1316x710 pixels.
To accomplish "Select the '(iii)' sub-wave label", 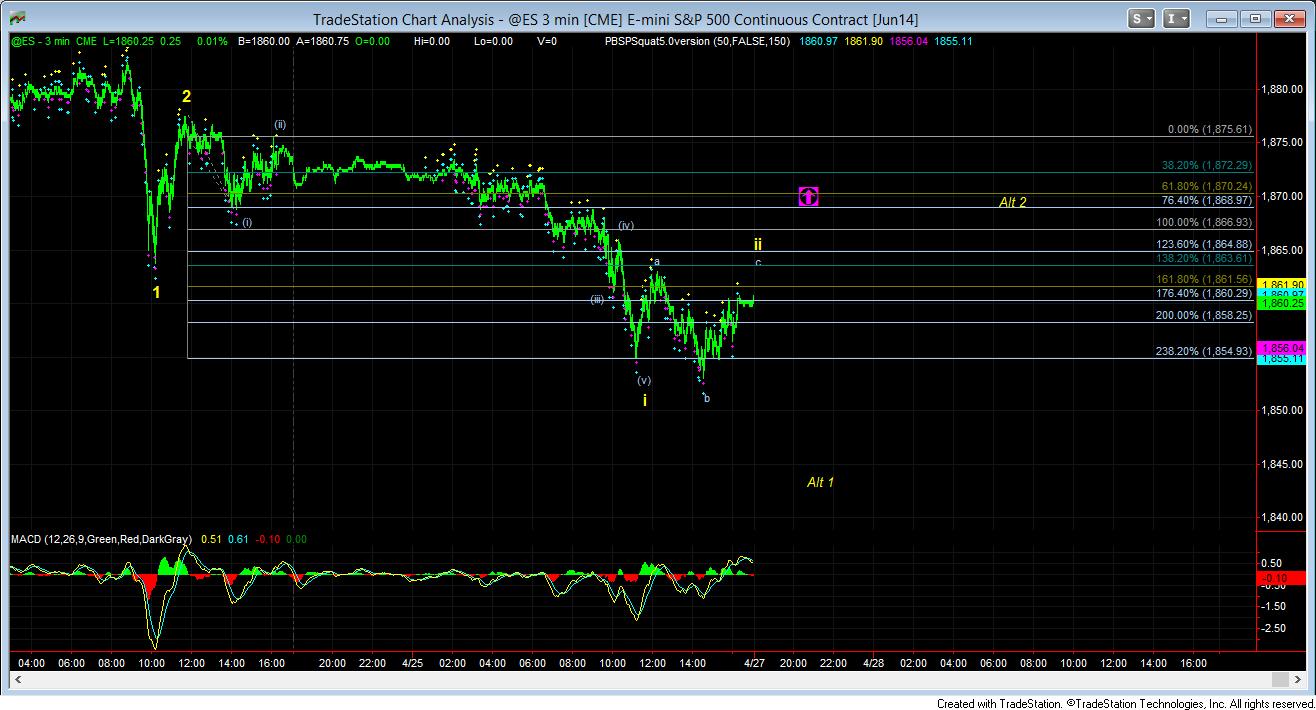I will [x=597, y=299].
